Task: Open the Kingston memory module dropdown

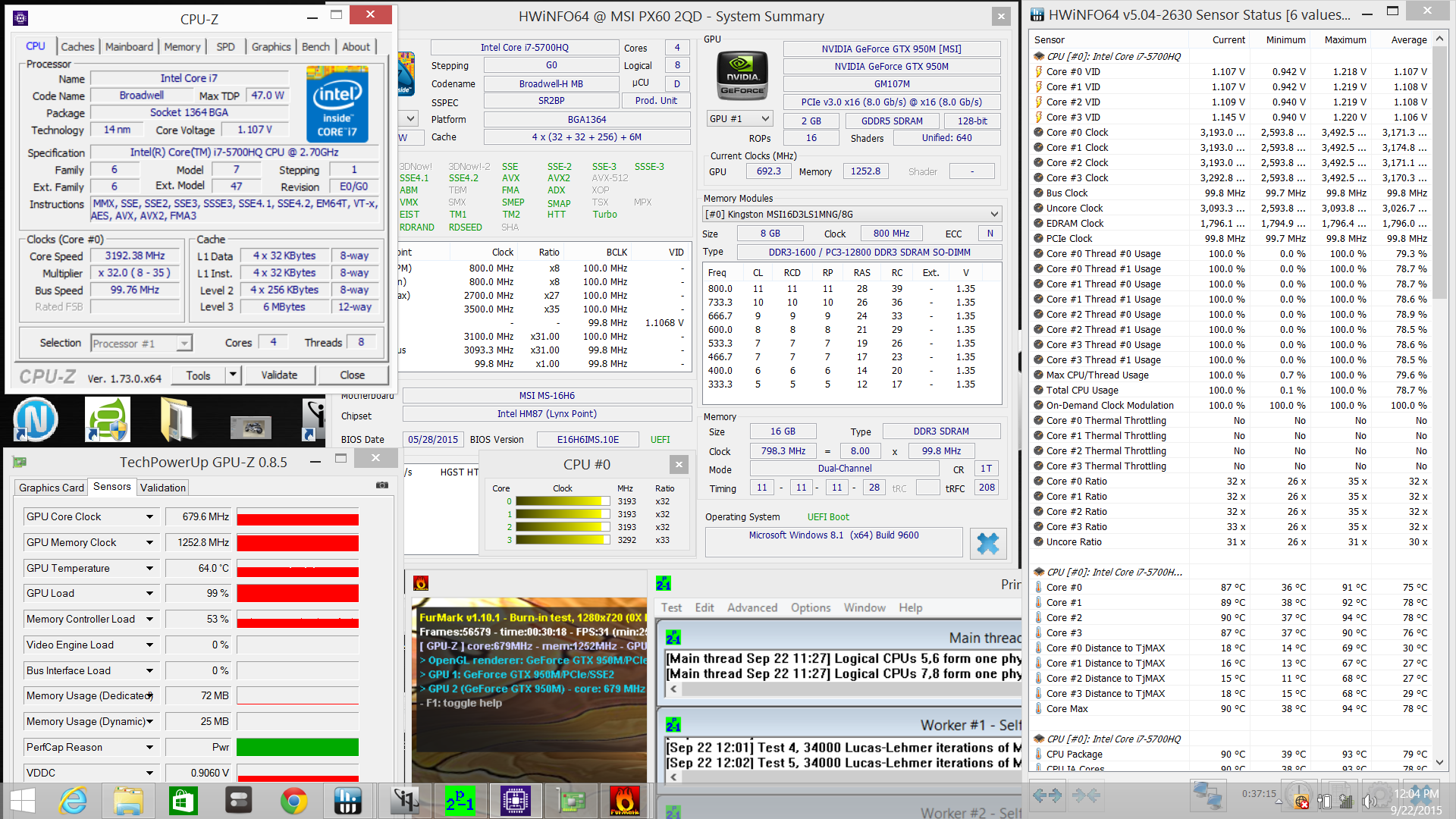Action: coord(994,215)
